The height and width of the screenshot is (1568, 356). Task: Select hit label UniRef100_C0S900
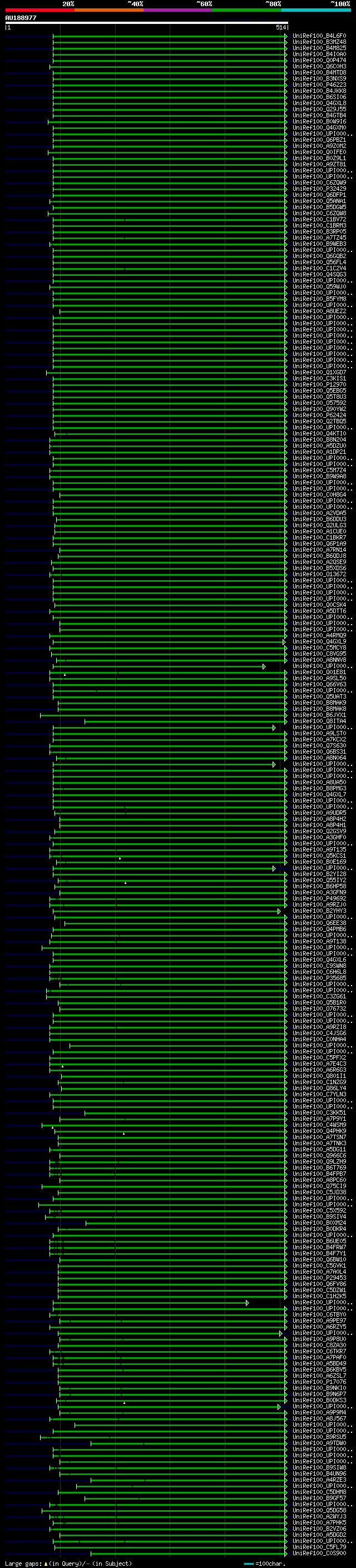click(x=319, y=1554)
